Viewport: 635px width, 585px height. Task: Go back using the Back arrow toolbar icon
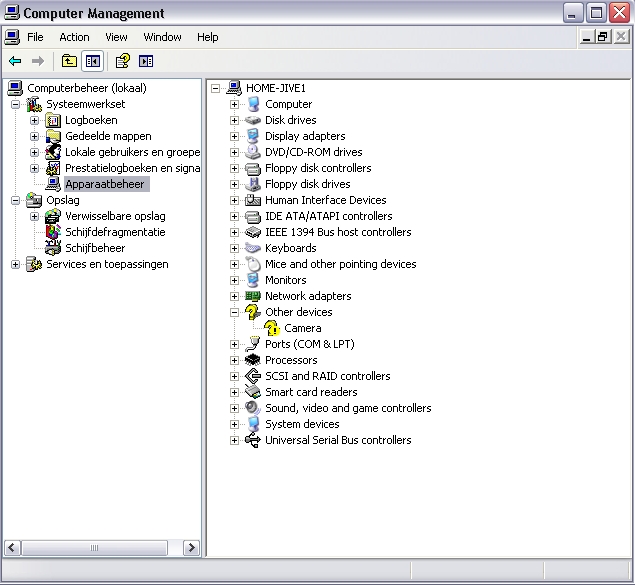pyautogui.click(x=15, y=61)
